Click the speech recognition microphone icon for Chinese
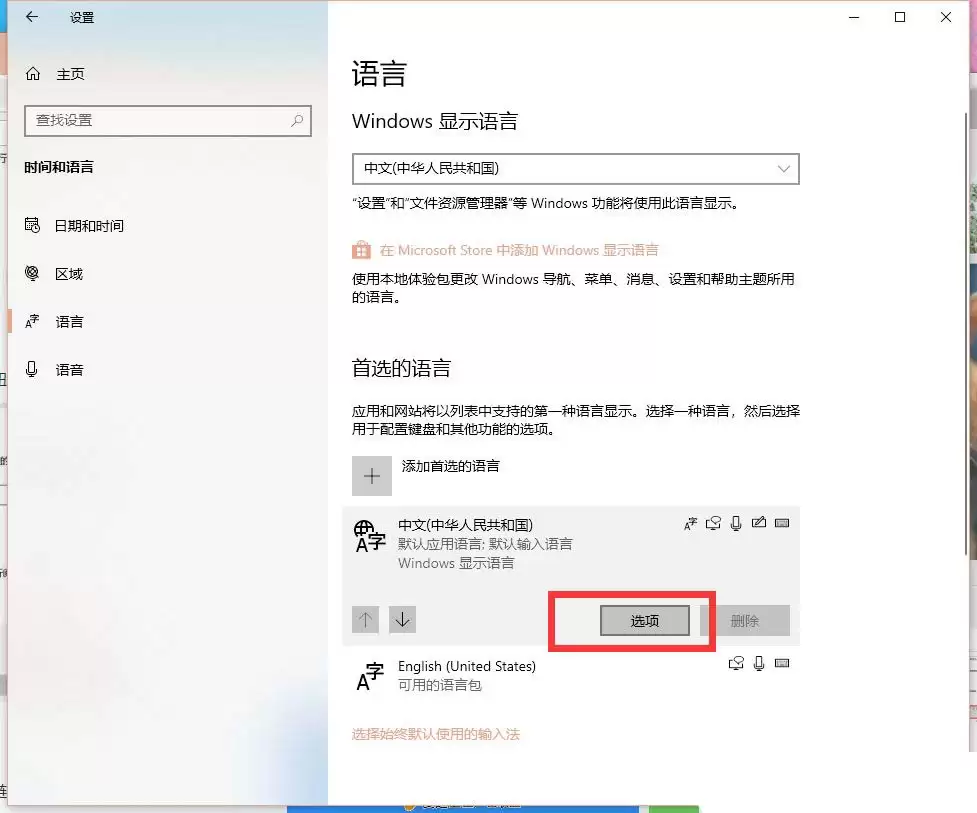Viewport: 977px width, 813px height. tap(736, 523)
